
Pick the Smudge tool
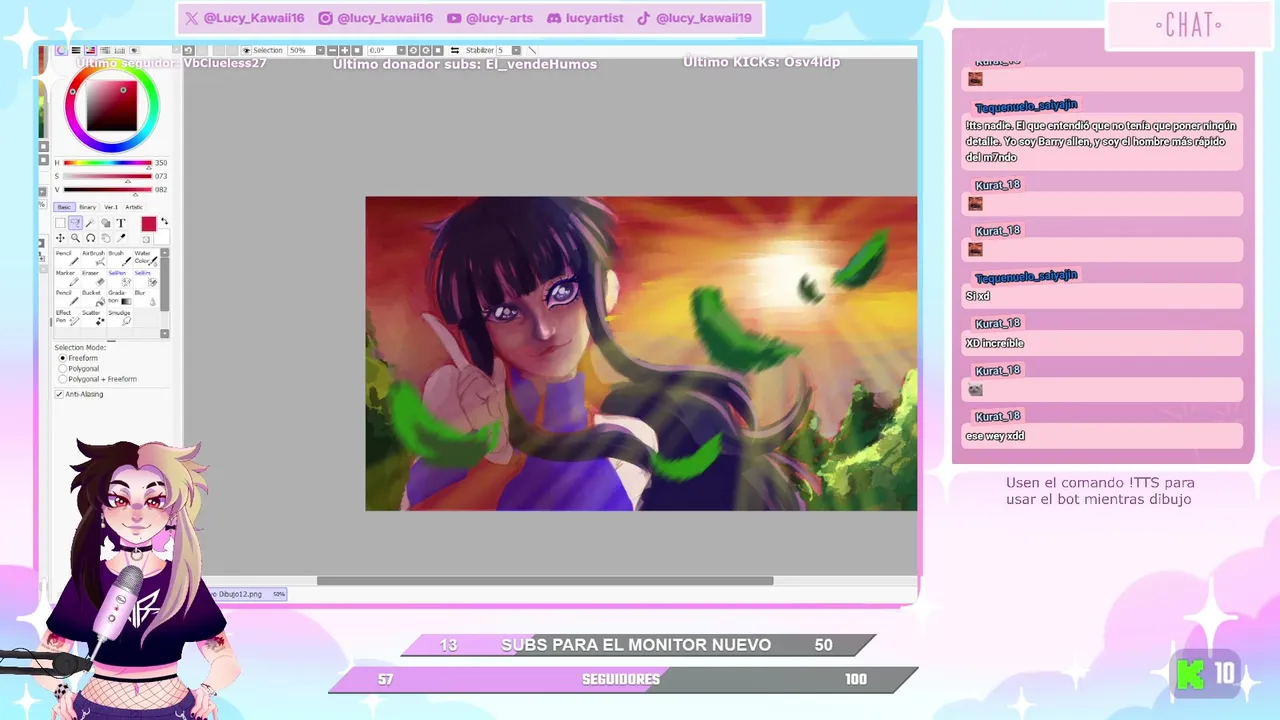tap(120, 318)
